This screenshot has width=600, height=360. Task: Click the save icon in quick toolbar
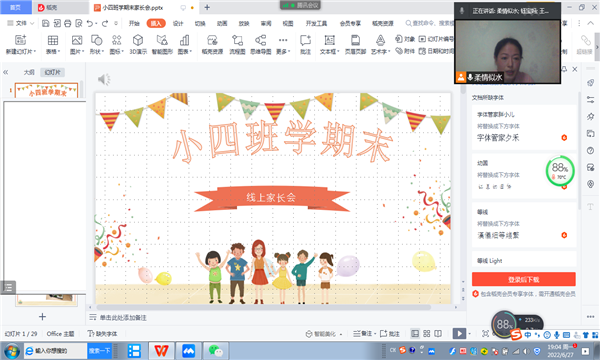pos(46,23)
